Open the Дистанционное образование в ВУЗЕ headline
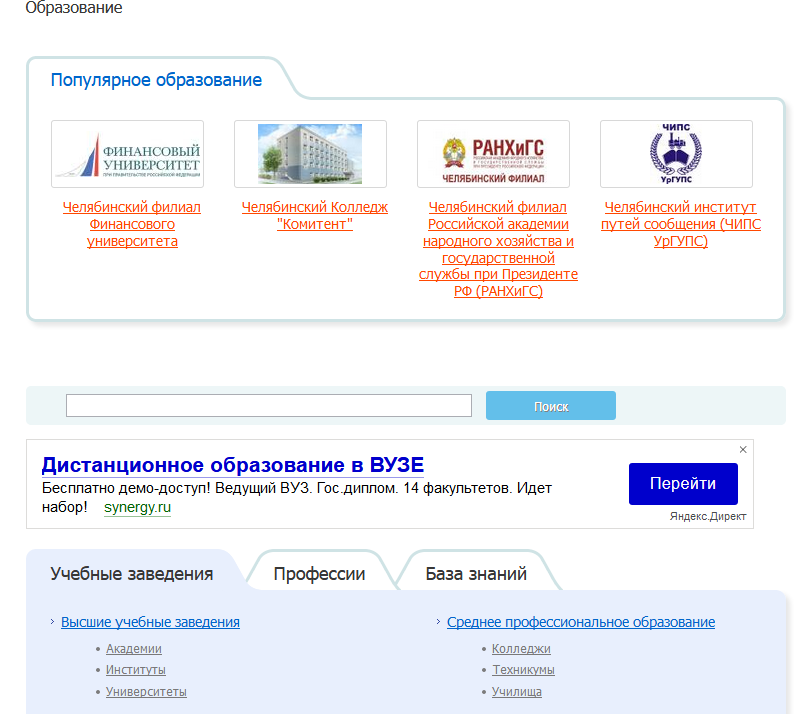This screenshot has height=714, width=798. [233, 465]
